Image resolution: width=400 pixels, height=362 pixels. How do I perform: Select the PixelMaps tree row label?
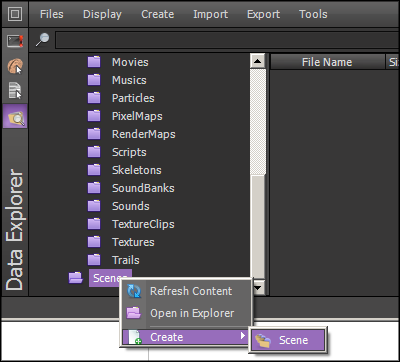[x=137, y=116]
